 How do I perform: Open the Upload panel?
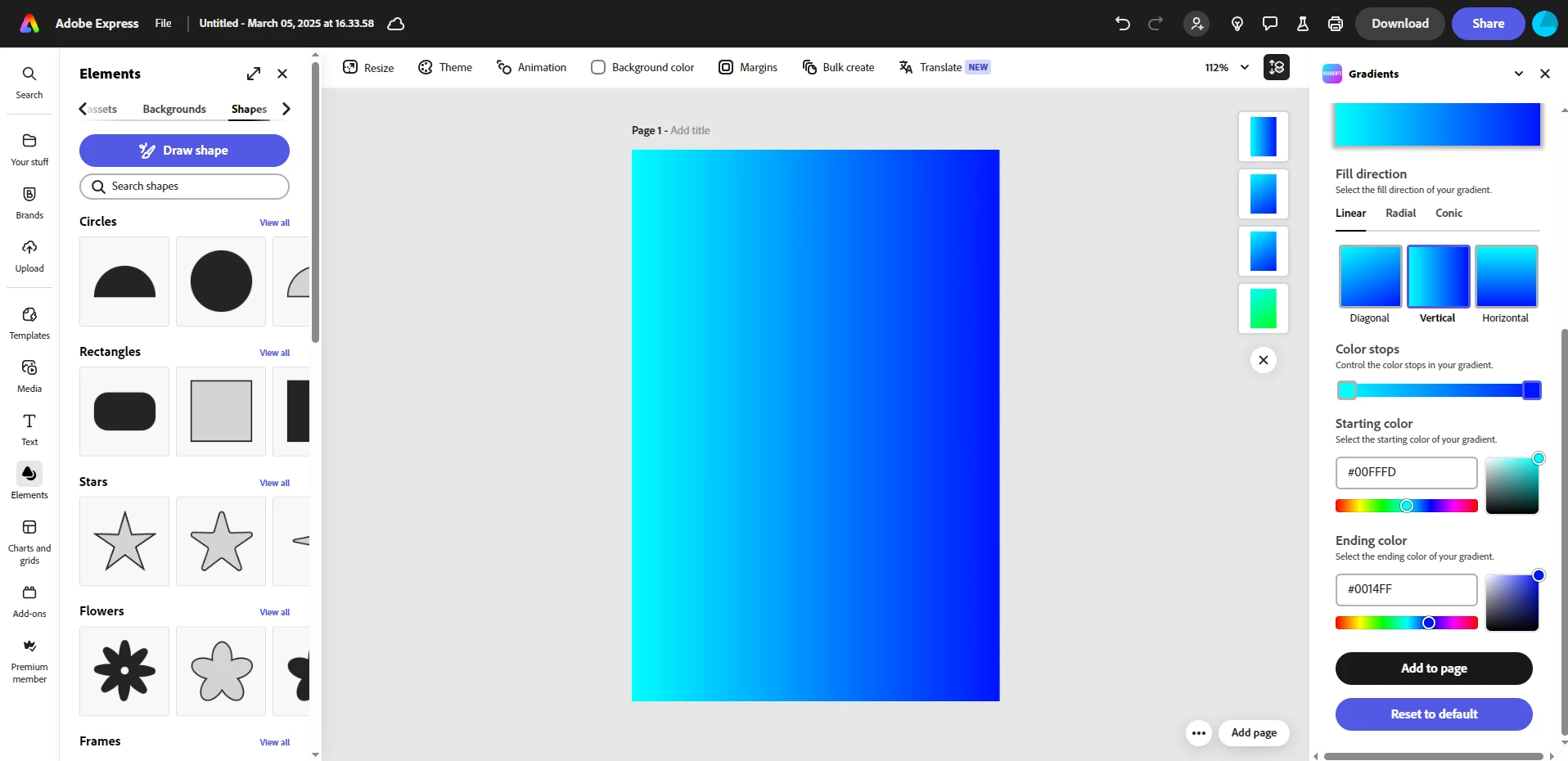29,256
